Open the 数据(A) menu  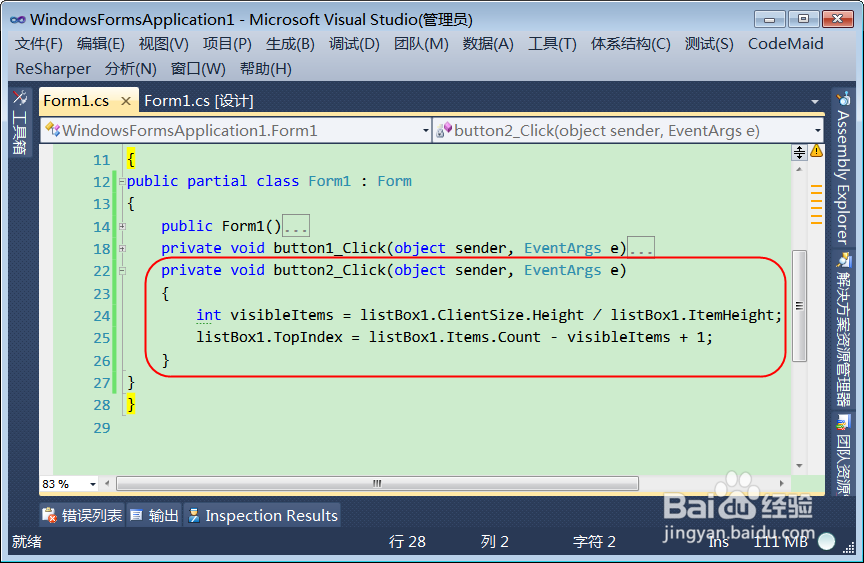pos(488,44)
